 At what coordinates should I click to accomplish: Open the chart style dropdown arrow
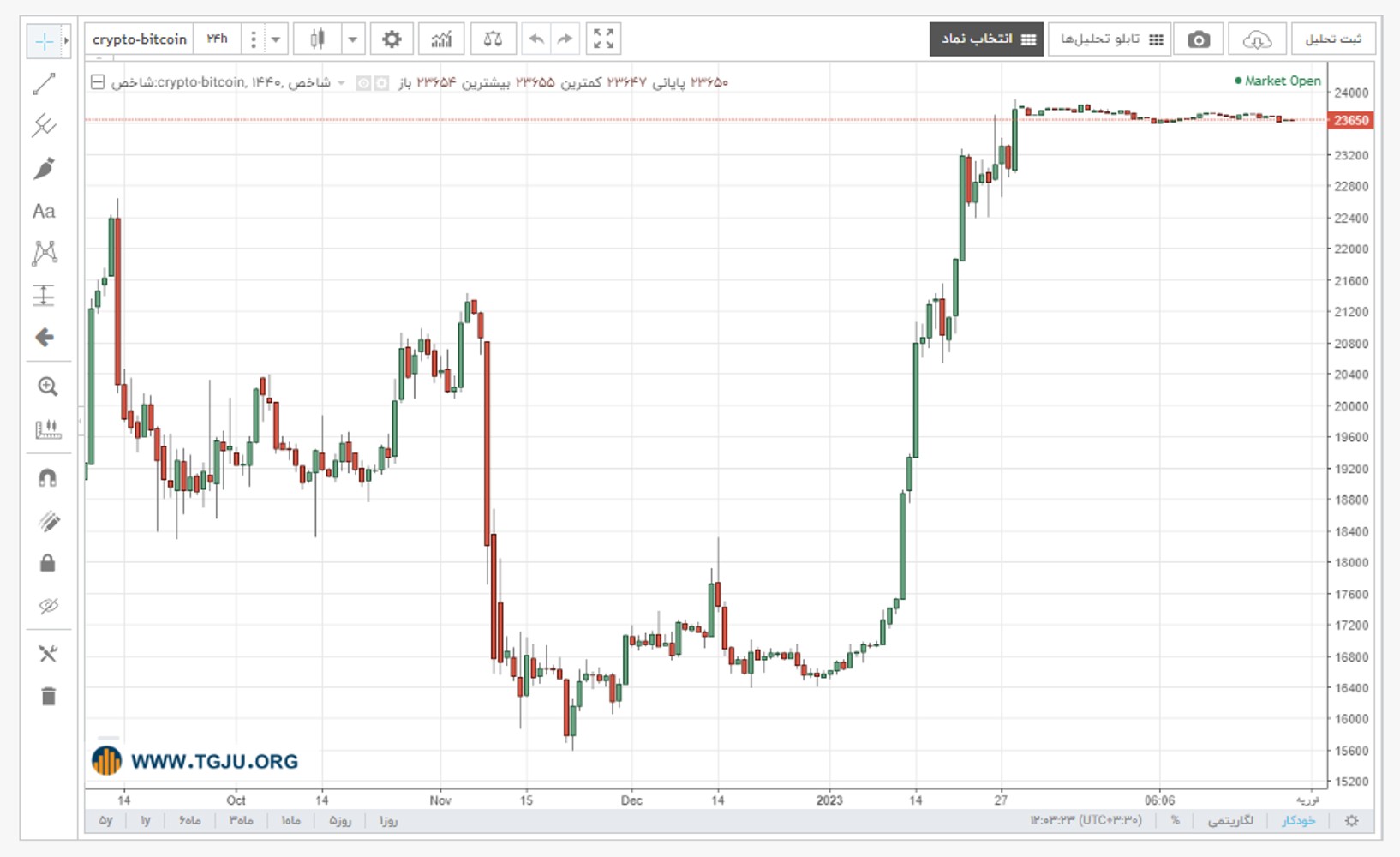pos(352,39)
